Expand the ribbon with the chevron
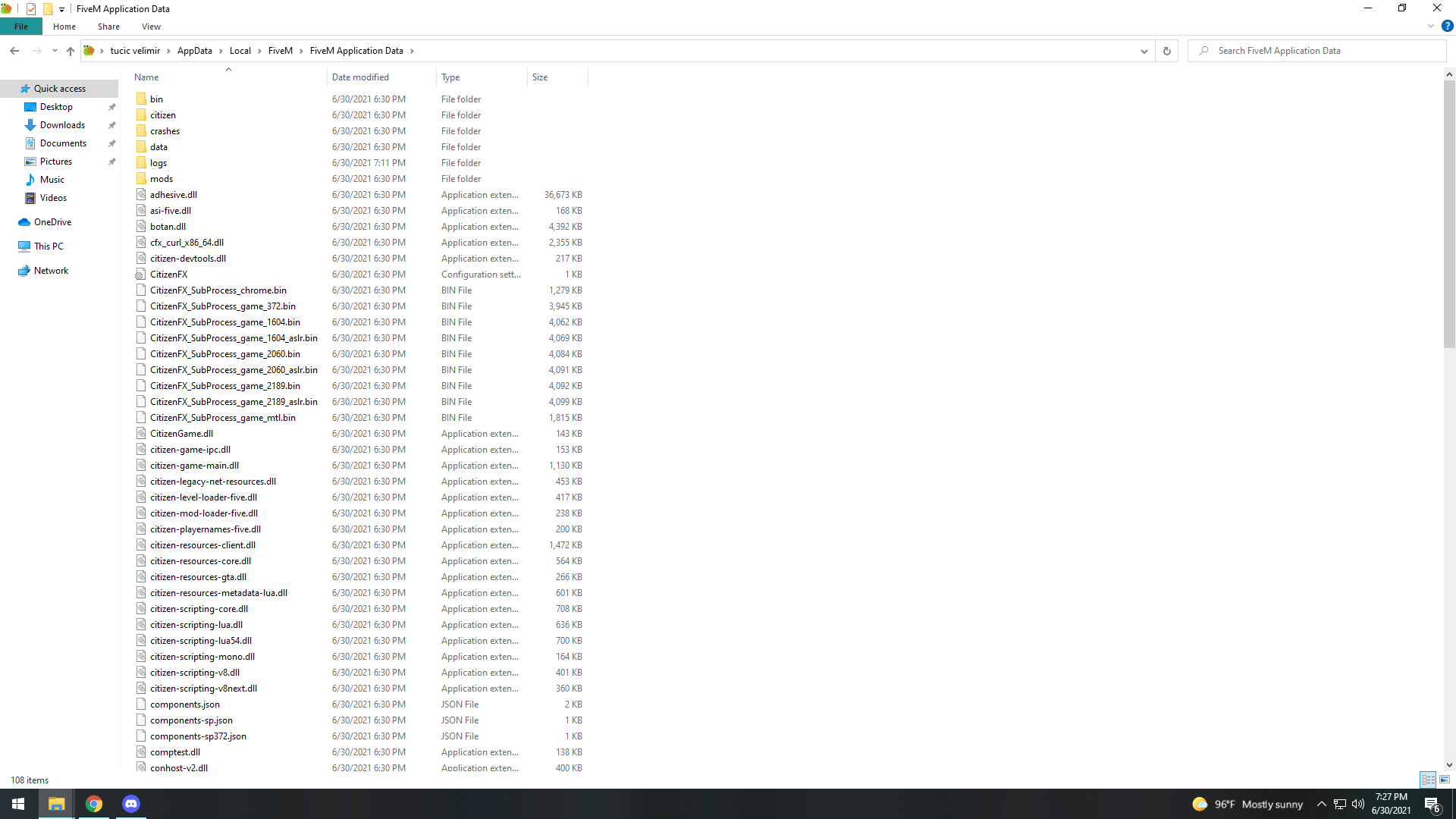Image resolution: width=1456 pixels, height=819 pixels. (x=1430, y=26)
